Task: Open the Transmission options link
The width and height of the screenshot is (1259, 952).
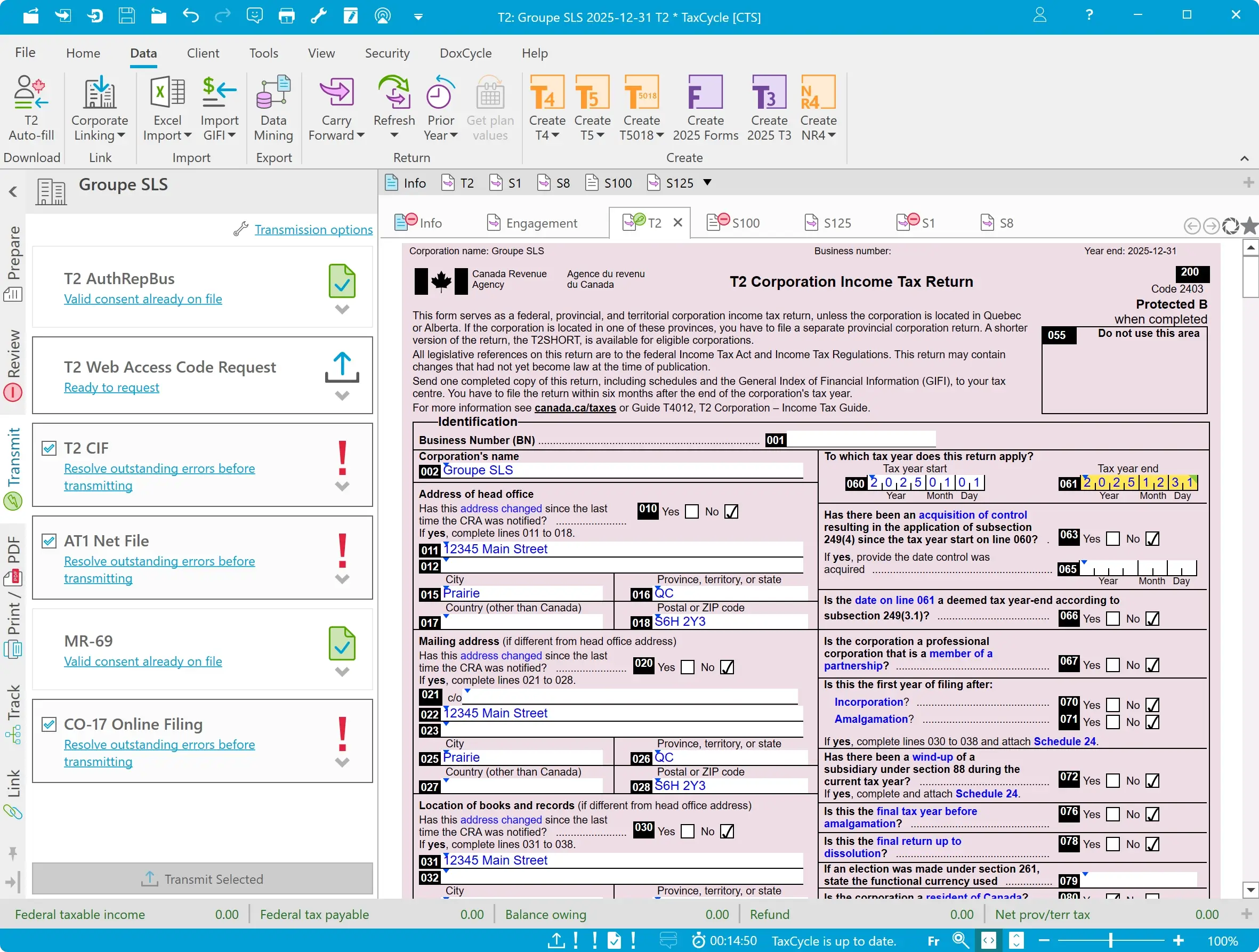Action: point(313,229)
